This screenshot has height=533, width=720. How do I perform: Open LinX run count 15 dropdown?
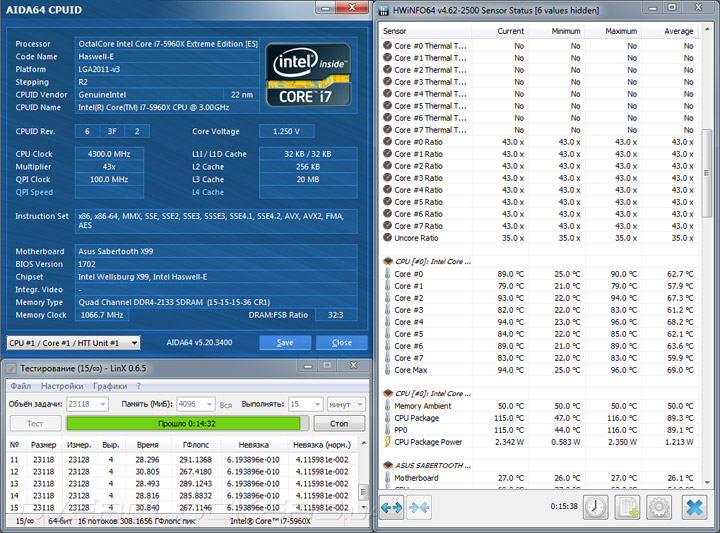(x=305, y=404)
